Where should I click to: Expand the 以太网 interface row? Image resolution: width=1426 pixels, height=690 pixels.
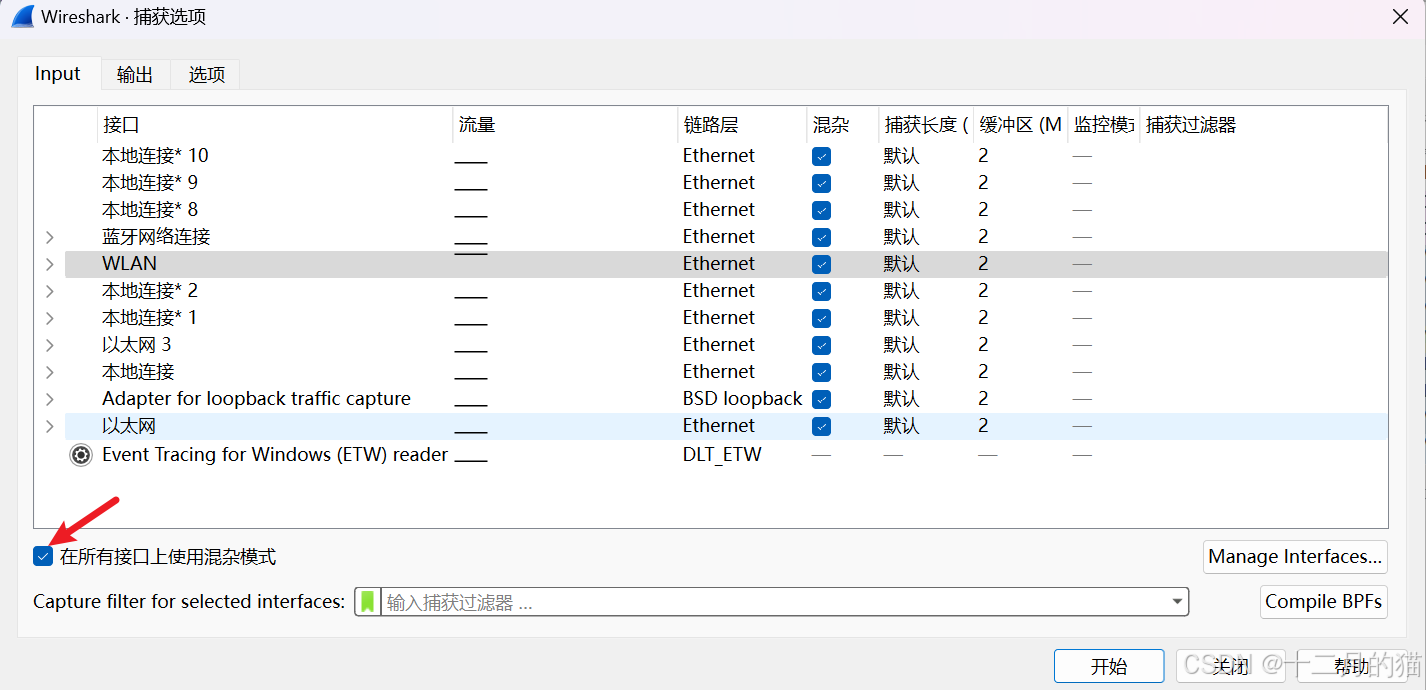[50, 426]
